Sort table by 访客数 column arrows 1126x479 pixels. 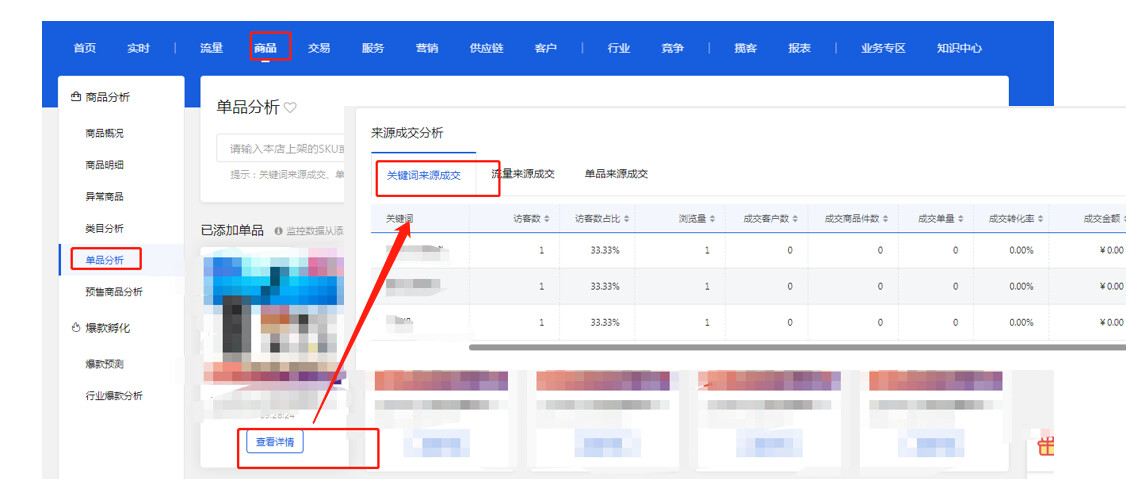(549, 219)
